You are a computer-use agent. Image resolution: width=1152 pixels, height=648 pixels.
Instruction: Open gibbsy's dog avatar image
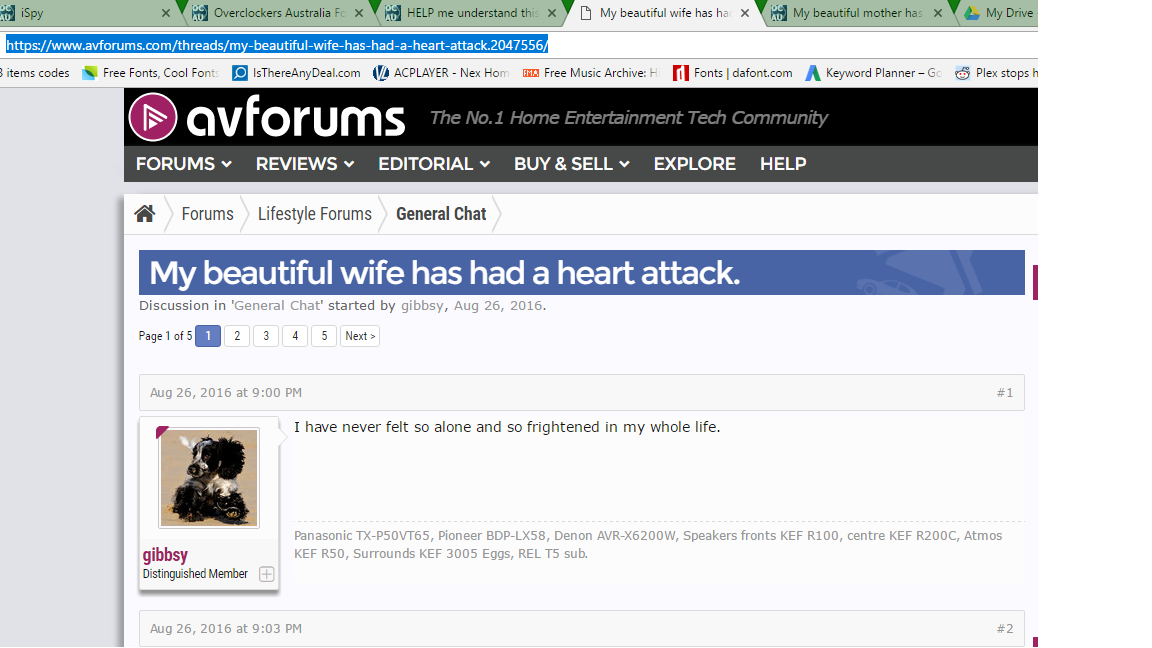(x=209, y=478)
